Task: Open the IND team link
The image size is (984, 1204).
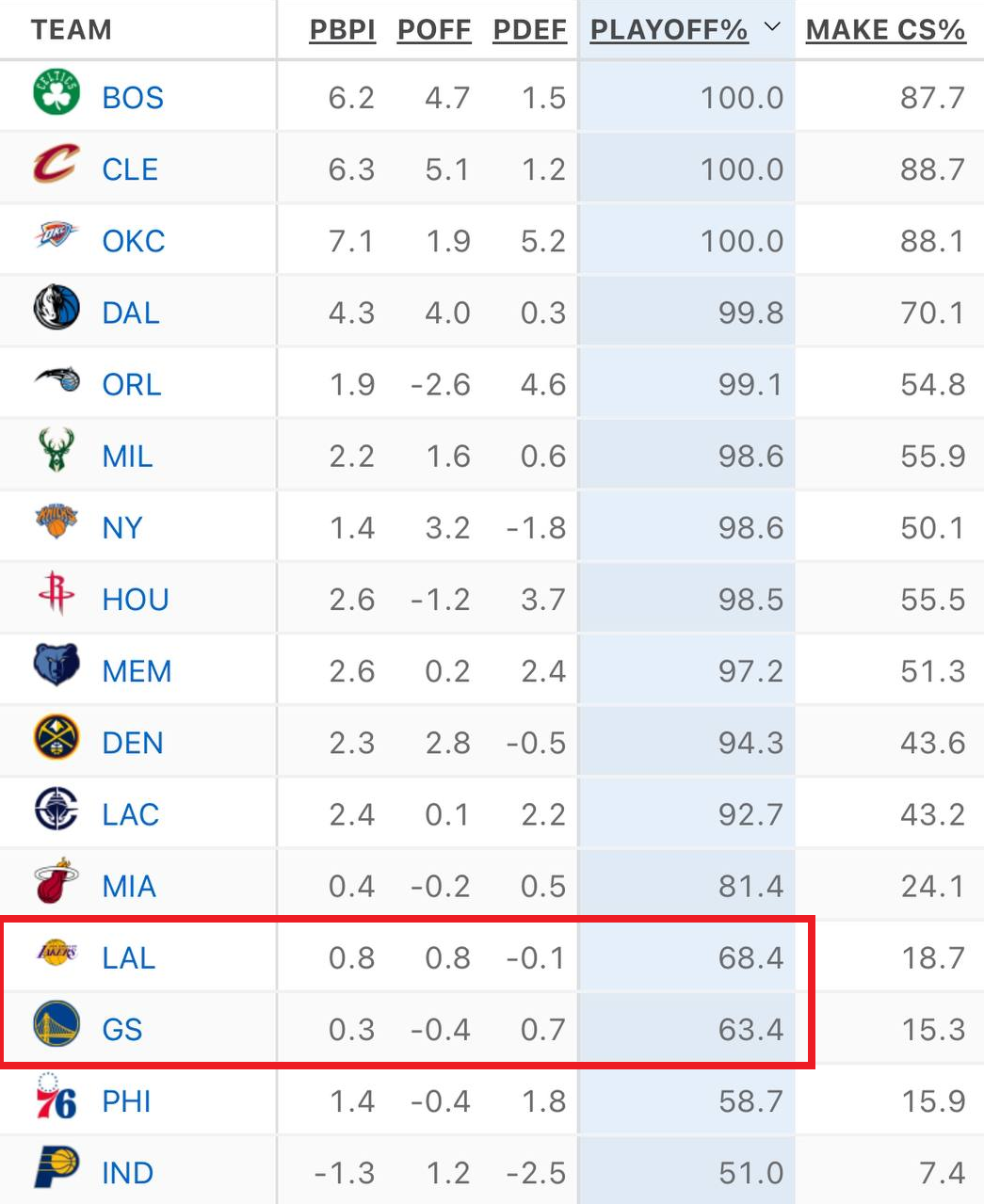Action: tap(127, 1174)
